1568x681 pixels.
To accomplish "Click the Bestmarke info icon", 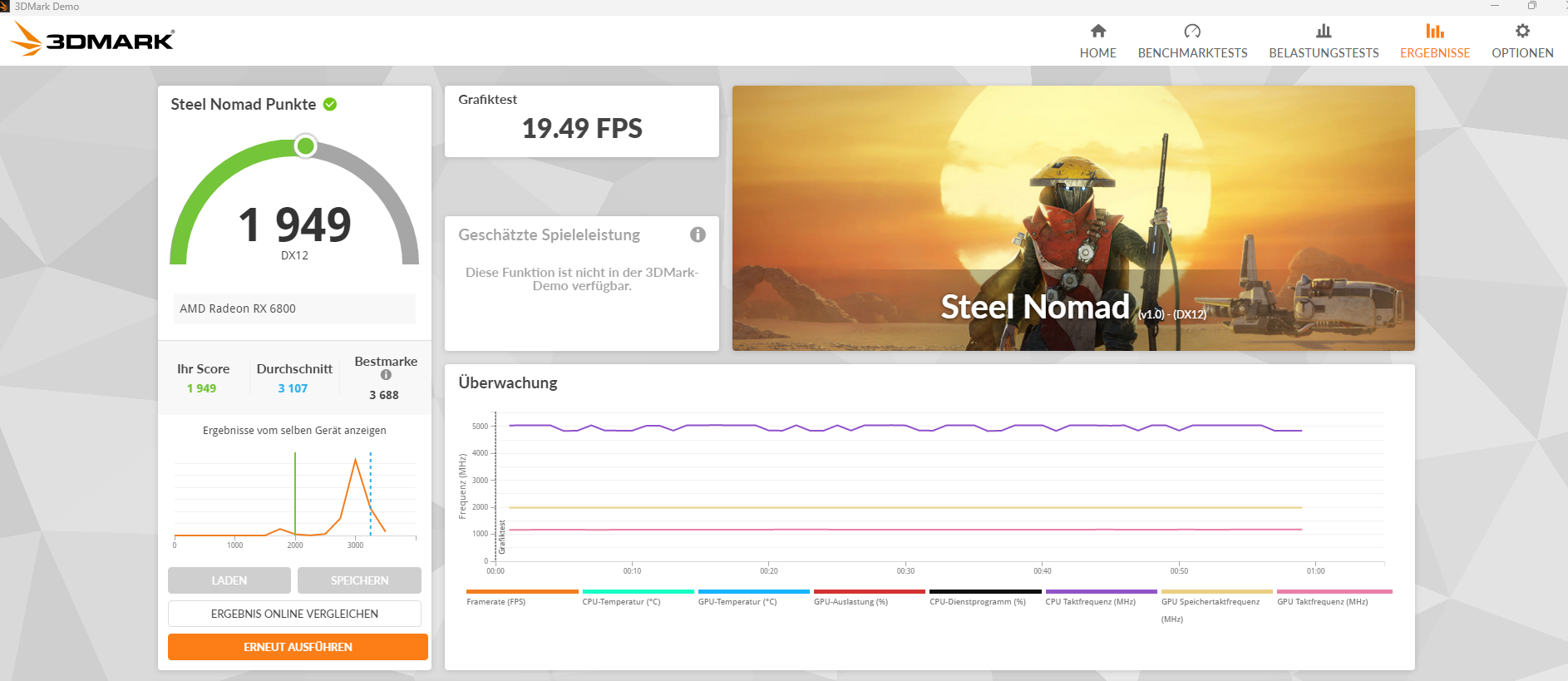I will [x=386, y=375].
